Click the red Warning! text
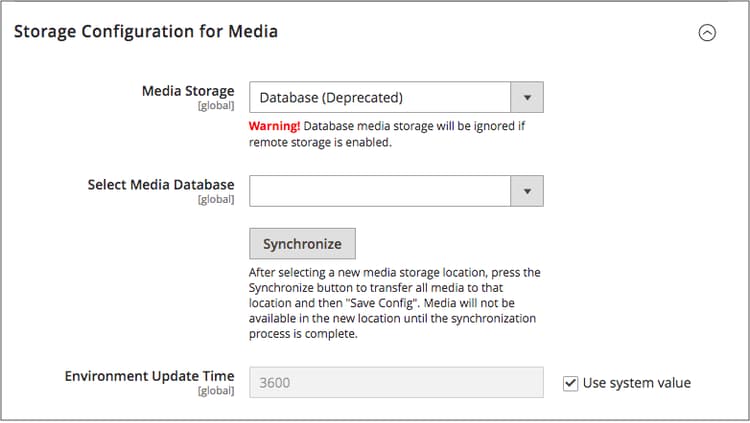This screenshot has height=423, width=750. click(274, 126)
